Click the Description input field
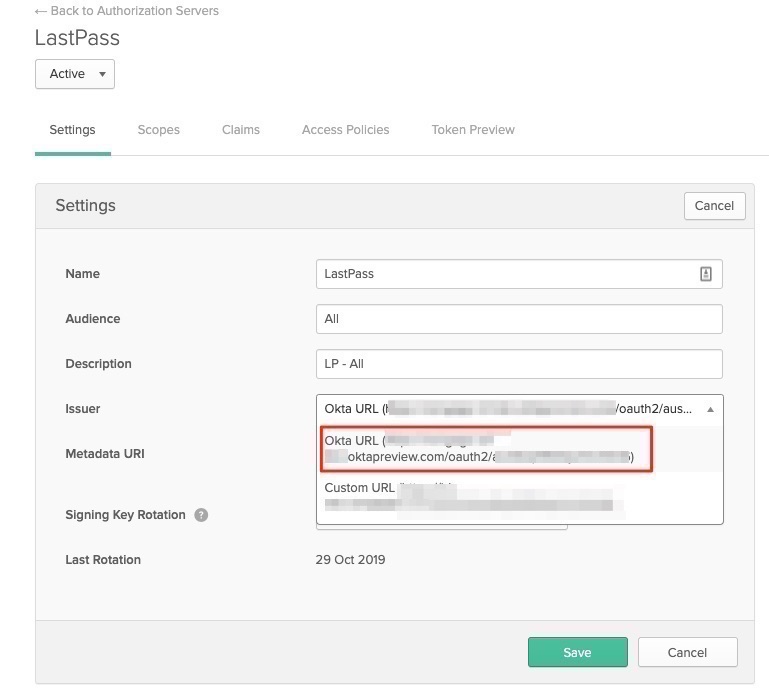Screen dimensions: 769x689 (519, 364)
